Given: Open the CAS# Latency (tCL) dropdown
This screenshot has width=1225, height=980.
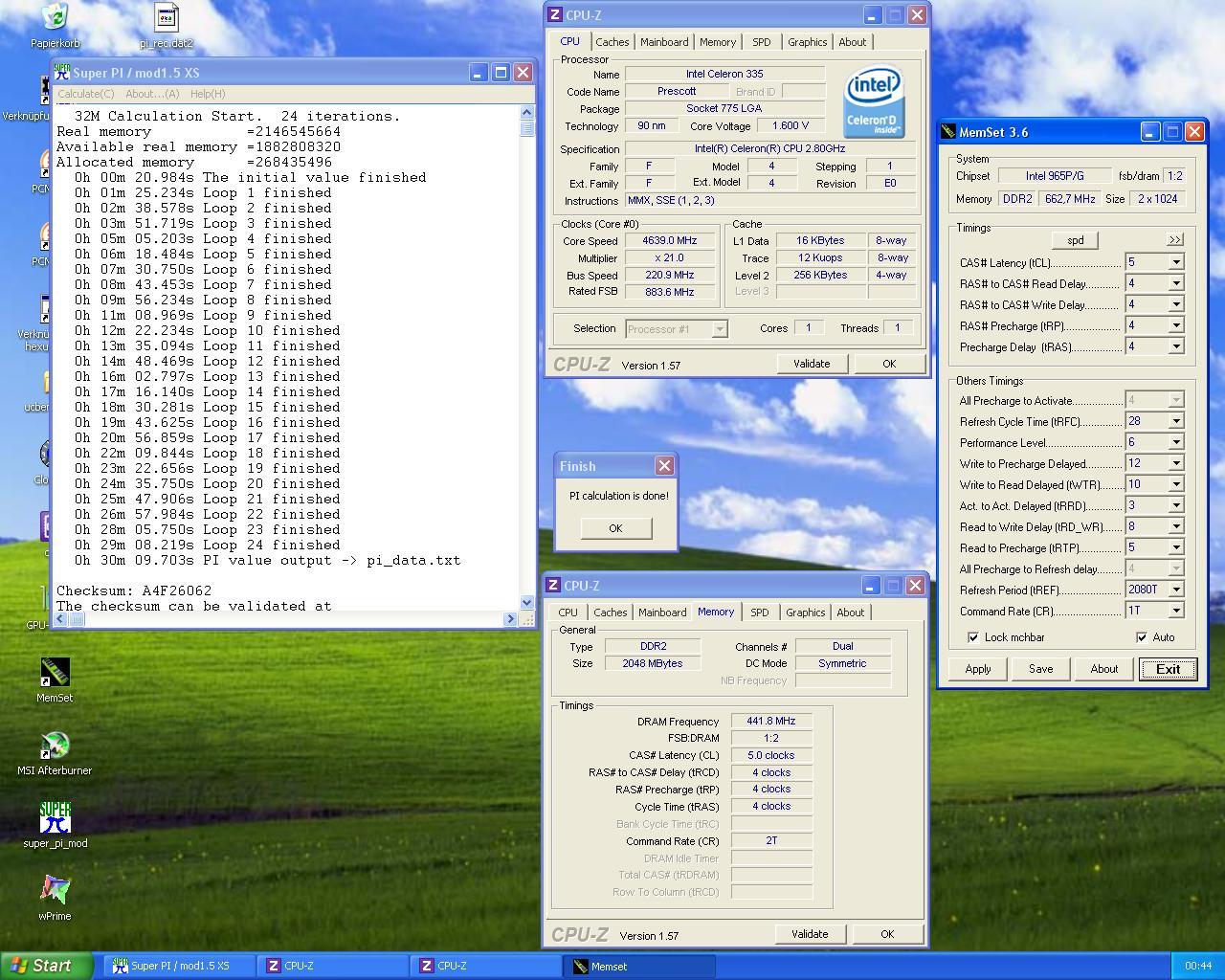Looking at the screenshot, I should [x=1176, y=262].
